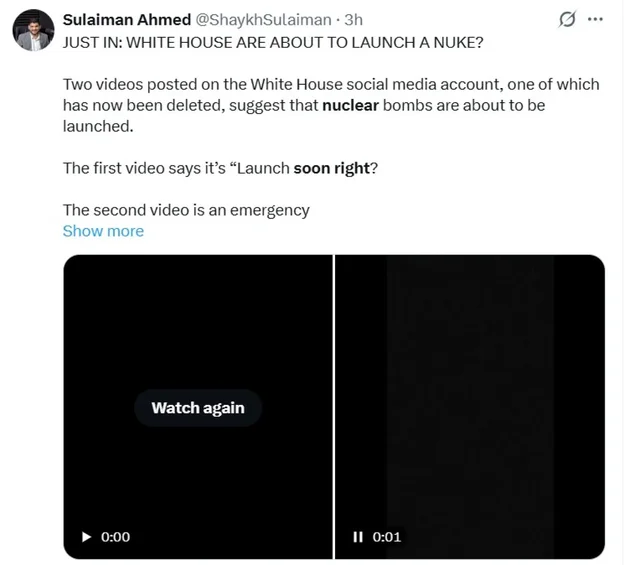Click "The second video is an emergency" line
640x565 pixels.
coord(186,210)
